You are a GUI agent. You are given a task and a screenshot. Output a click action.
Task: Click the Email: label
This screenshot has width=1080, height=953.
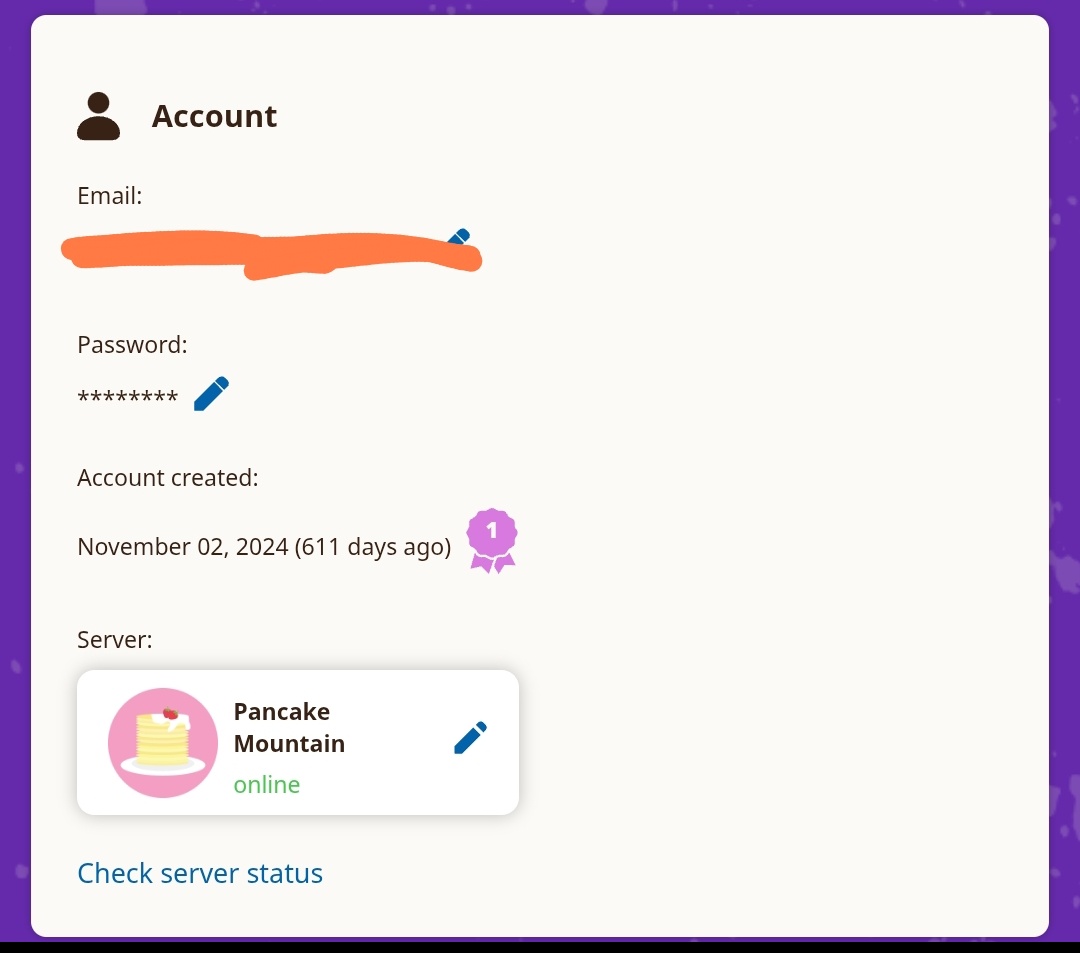(x=110, y=196)
